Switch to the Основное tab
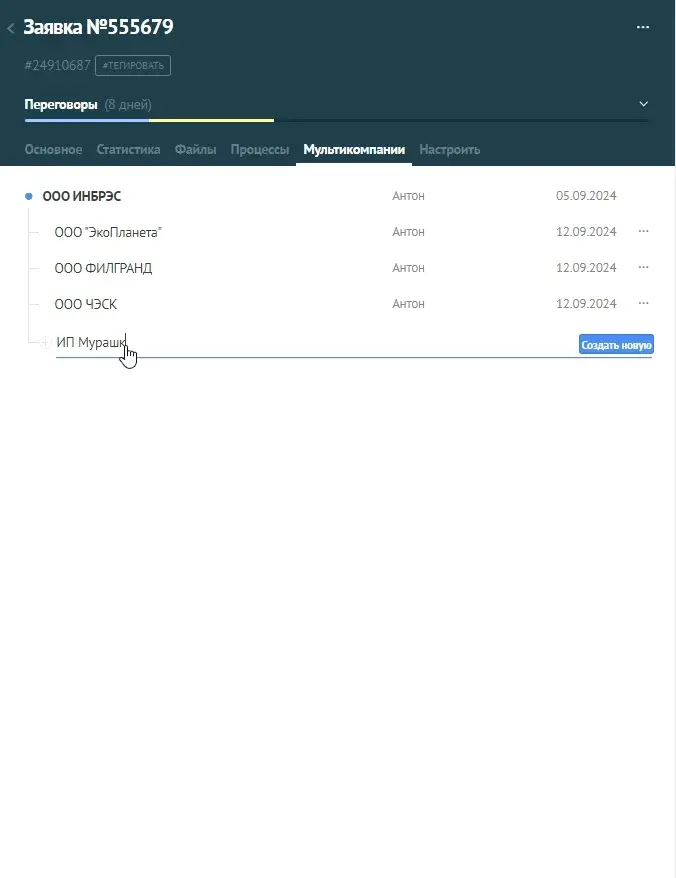This screenshot has width=676, height=878. pos(53,150)
